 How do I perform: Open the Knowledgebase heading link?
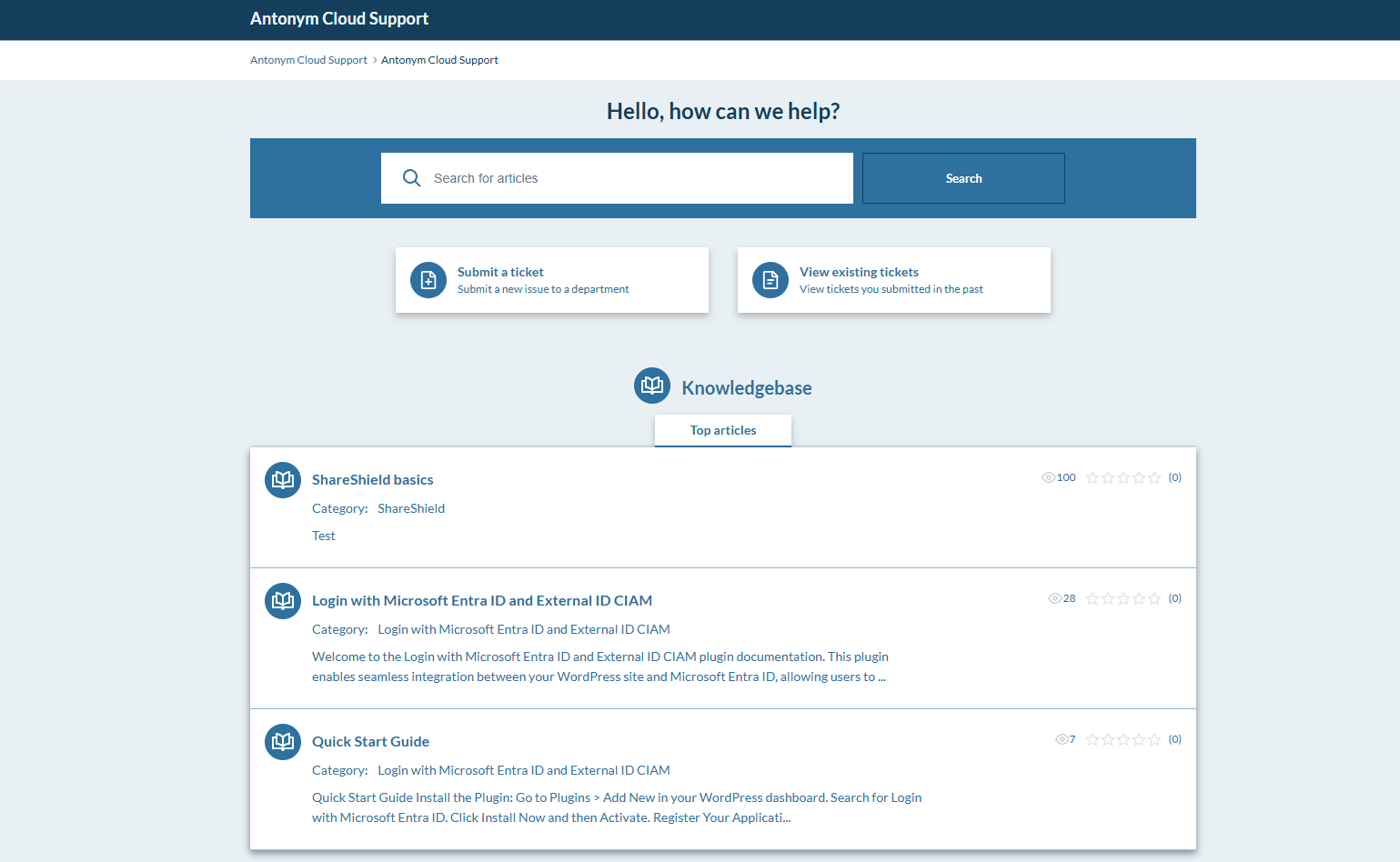coord(746,388)
